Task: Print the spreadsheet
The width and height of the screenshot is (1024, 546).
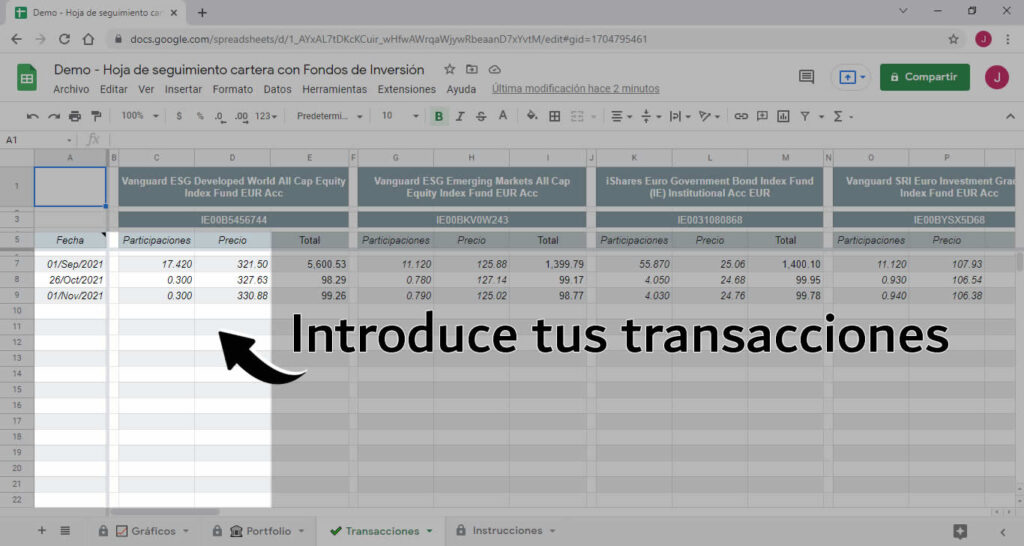Action: (75, 116)
